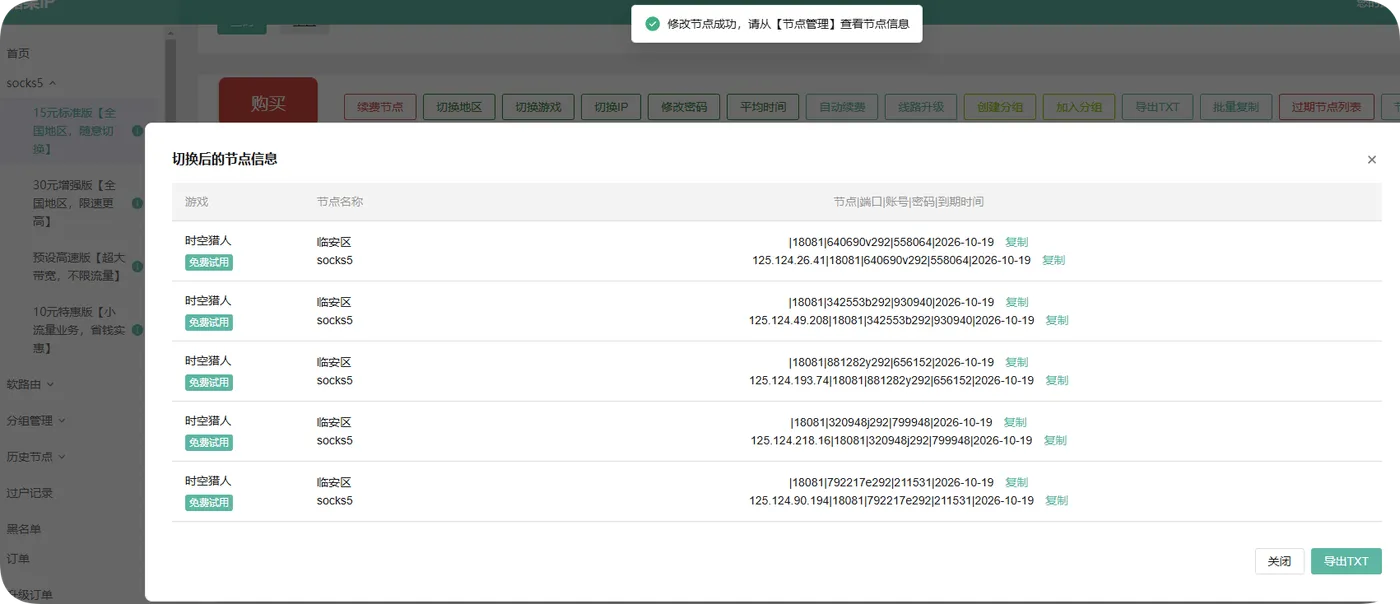The width and height of the screenshot is (1400, 604).
Task: Click the 切换游戏 toolbar button
Action: point(538,107)
